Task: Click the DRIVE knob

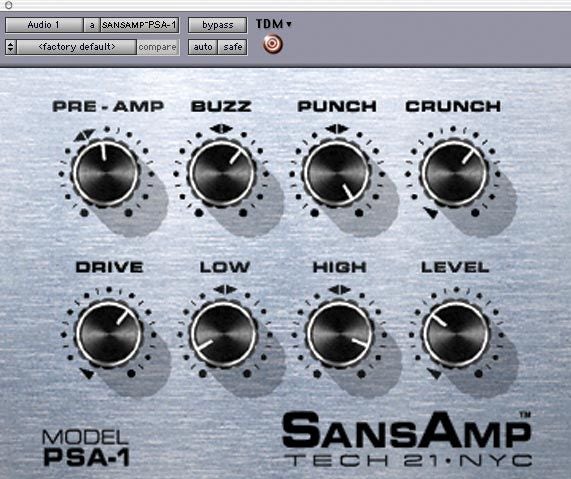Action: (x=109, y=334)
